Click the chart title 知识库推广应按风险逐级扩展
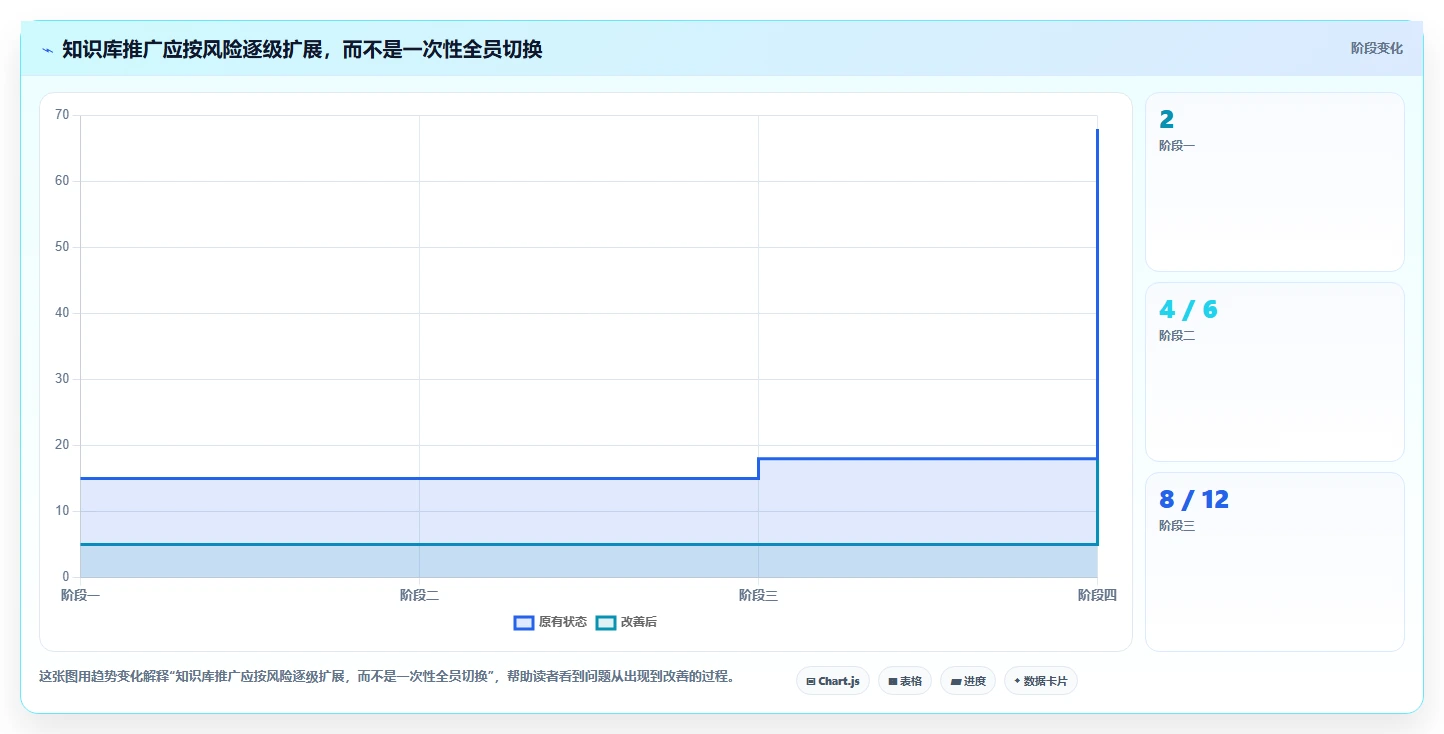The width and height of the screenshot is (1444, 734). (x=302, y=49)
